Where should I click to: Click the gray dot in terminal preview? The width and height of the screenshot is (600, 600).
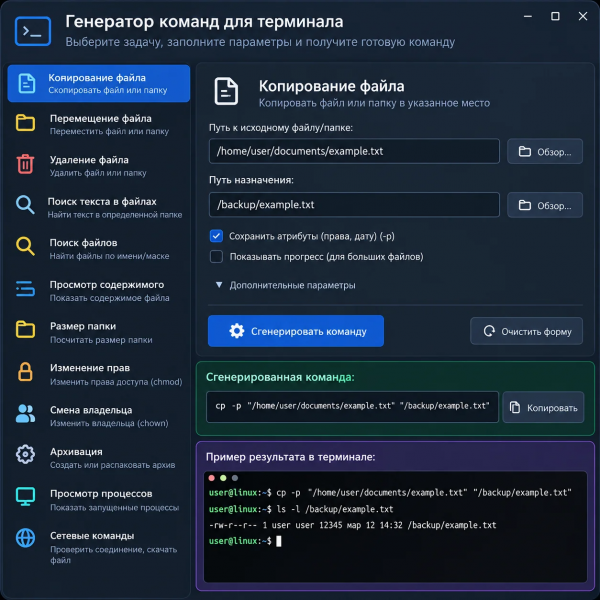coord(235,478)
